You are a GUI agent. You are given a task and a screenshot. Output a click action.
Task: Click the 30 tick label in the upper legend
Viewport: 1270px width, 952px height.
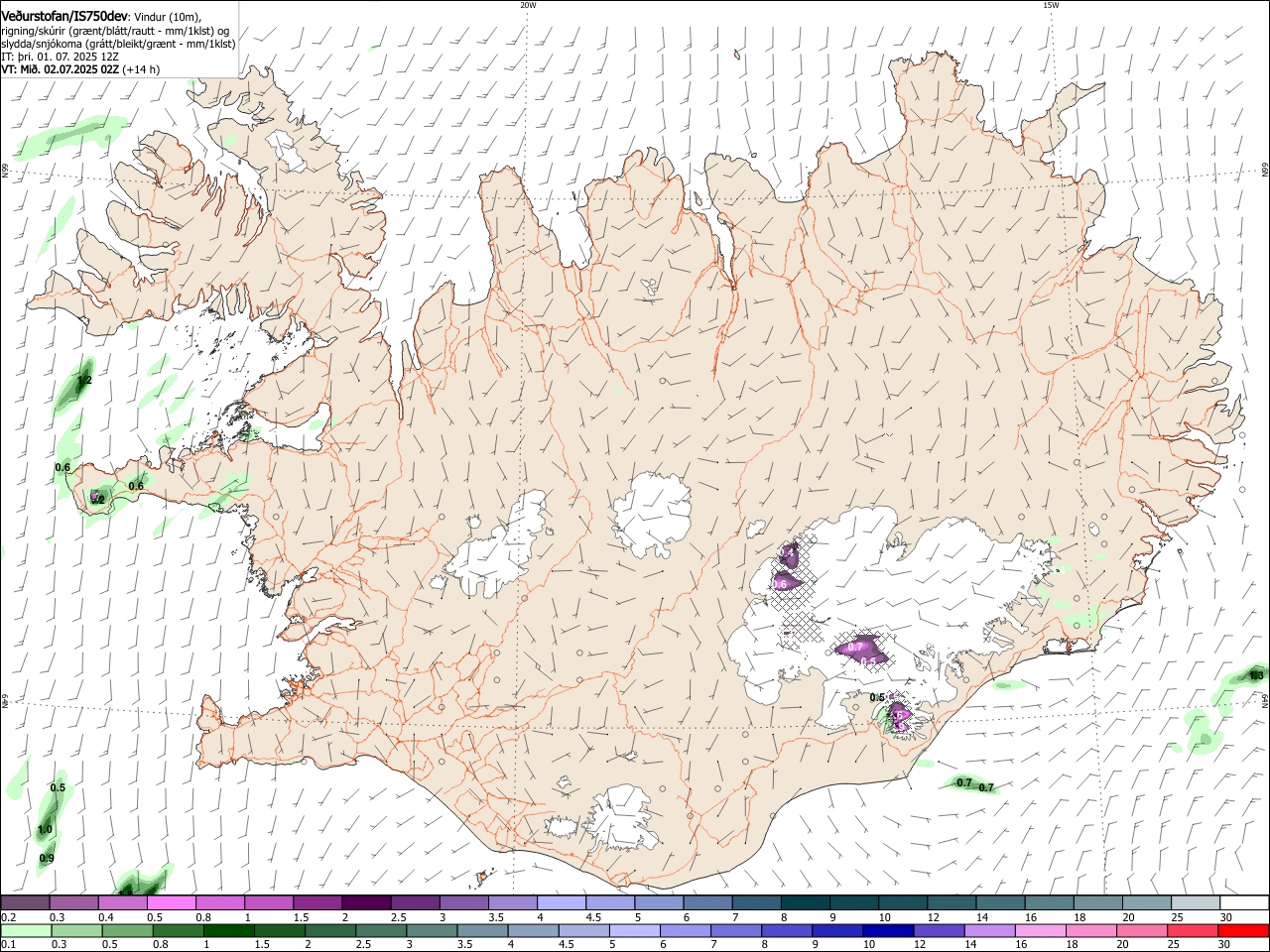coord(1226,917)
